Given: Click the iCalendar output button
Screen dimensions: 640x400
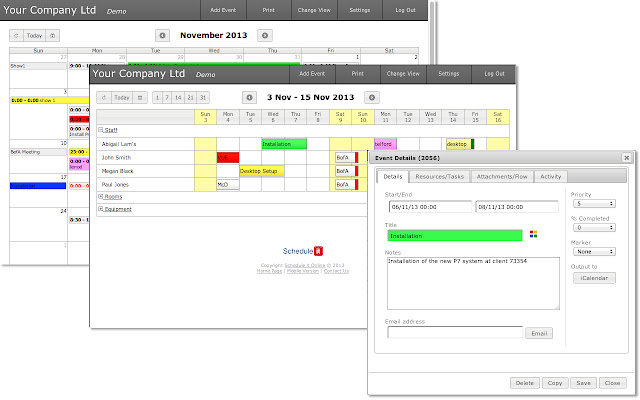Looking at the screenshot, I should [x=594, y=278].
